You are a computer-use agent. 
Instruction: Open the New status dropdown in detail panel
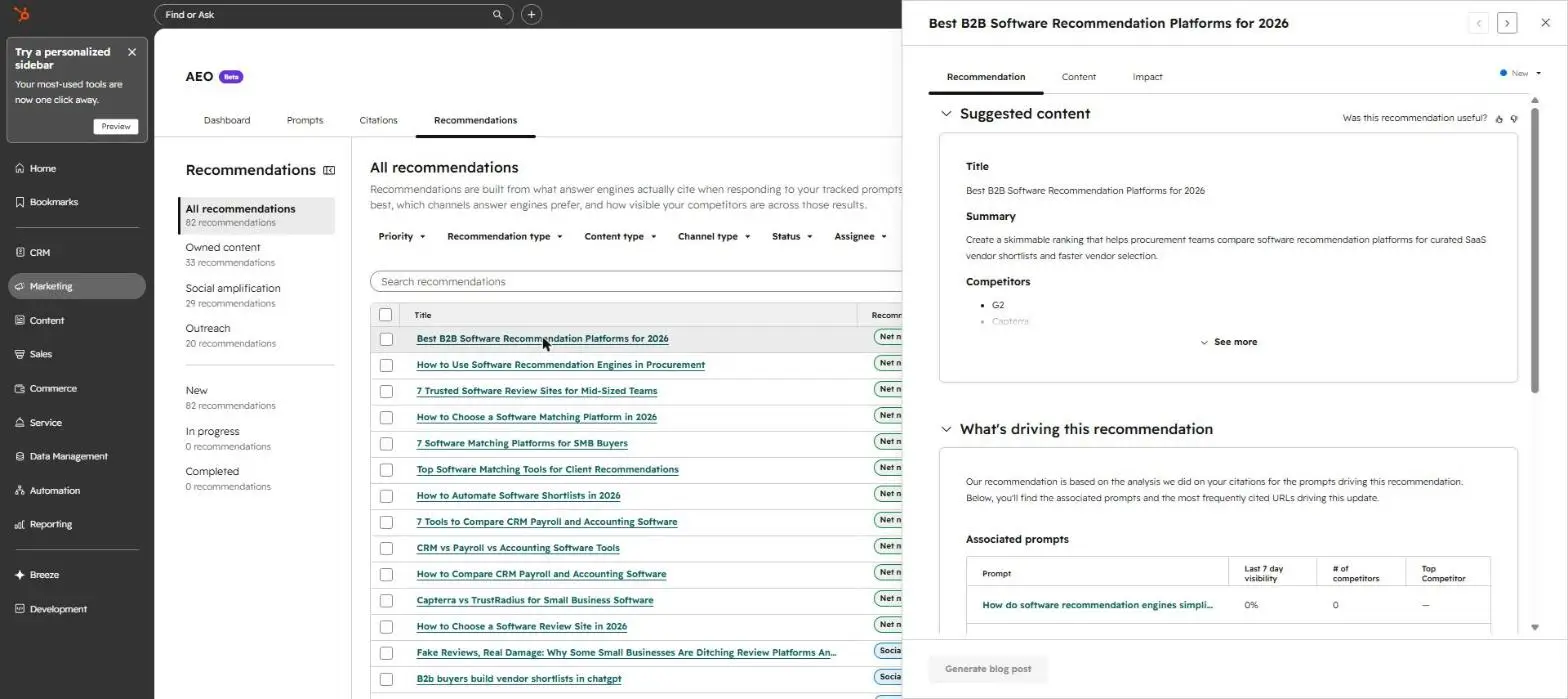pyautogui.click(x=1521, y=73)
